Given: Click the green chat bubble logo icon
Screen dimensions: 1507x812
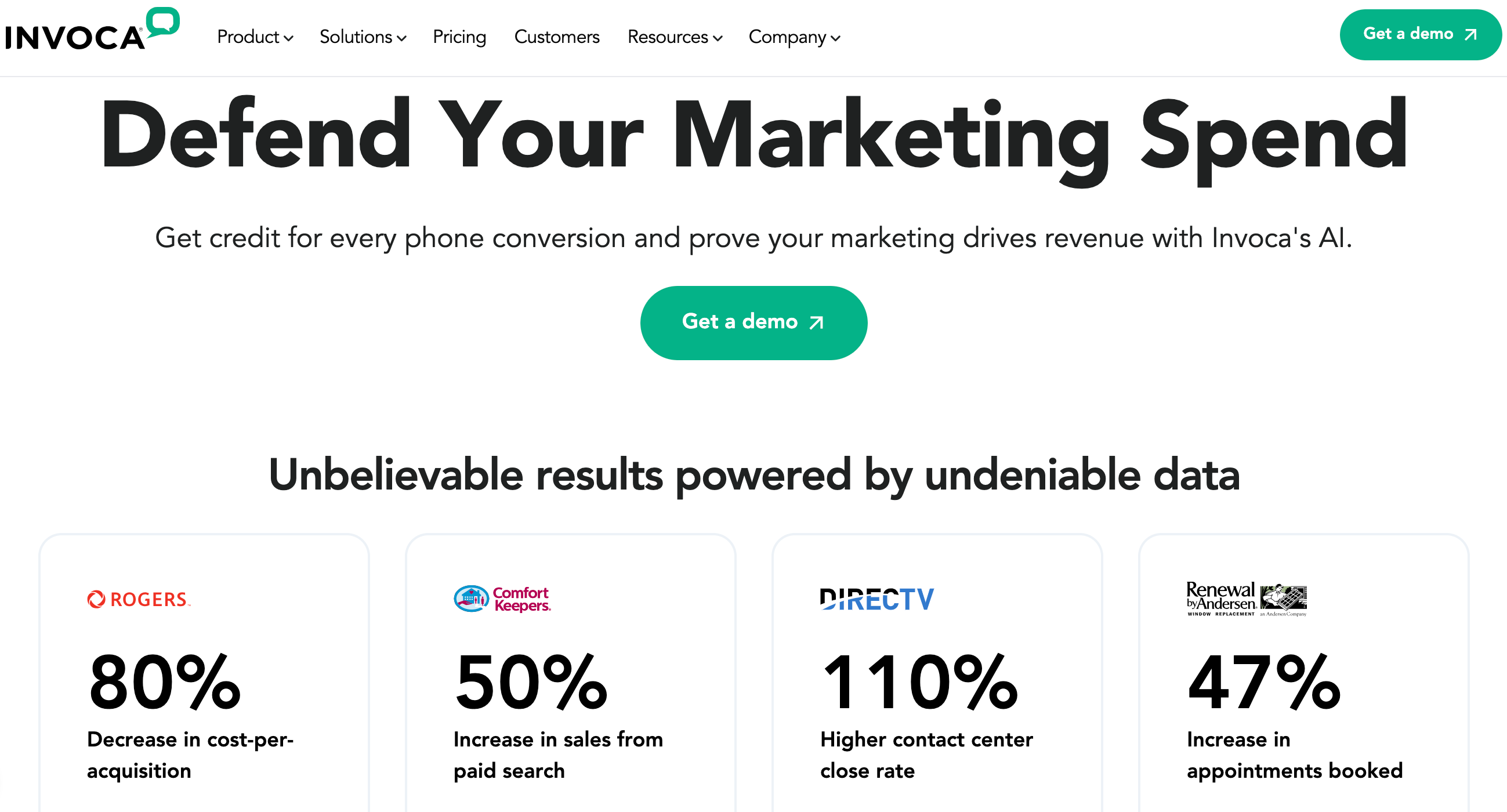Looking at the screenshot, I should [162, 22].
